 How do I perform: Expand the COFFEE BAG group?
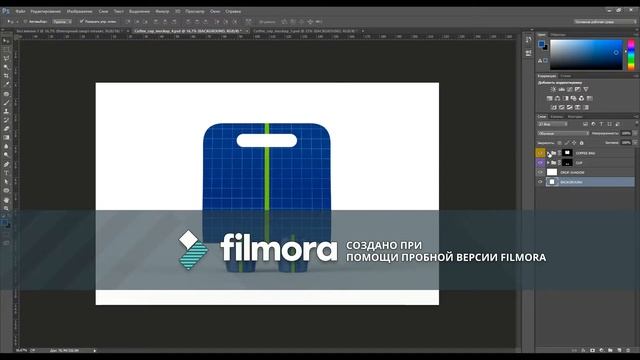click(548, 153)
